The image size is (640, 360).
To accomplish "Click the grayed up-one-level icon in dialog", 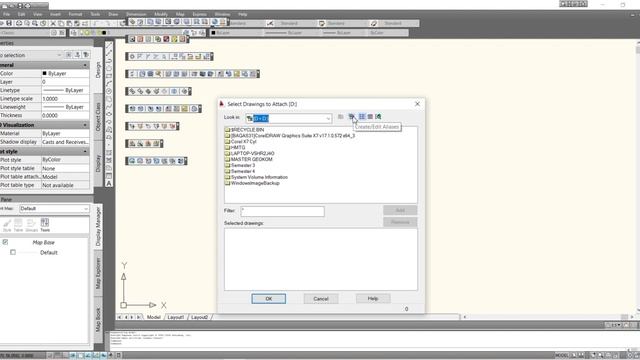I will [x=340, y=117].
